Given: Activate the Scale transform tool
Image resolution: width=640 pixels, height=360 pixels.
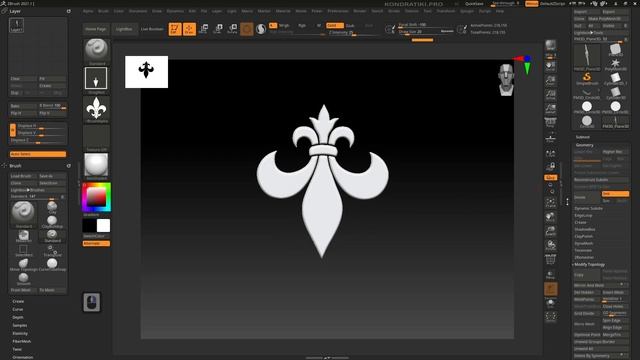Looking at the screenshot, I should click(218, 29).
